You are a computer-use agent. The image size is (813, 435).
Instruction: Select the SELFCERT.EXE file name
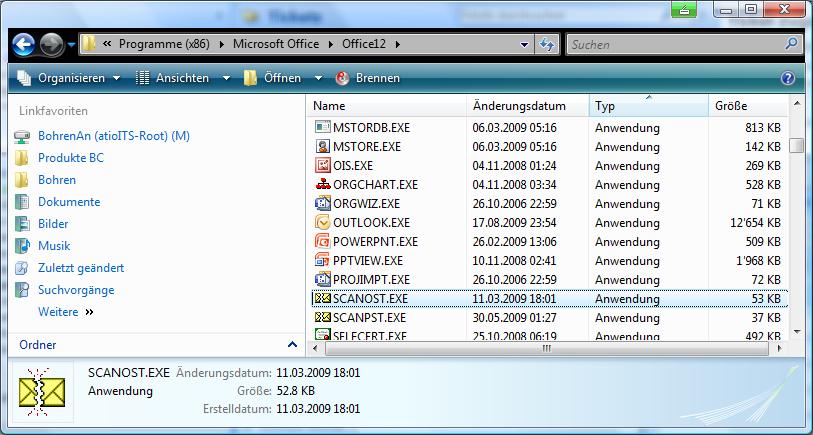coord(370,335)
